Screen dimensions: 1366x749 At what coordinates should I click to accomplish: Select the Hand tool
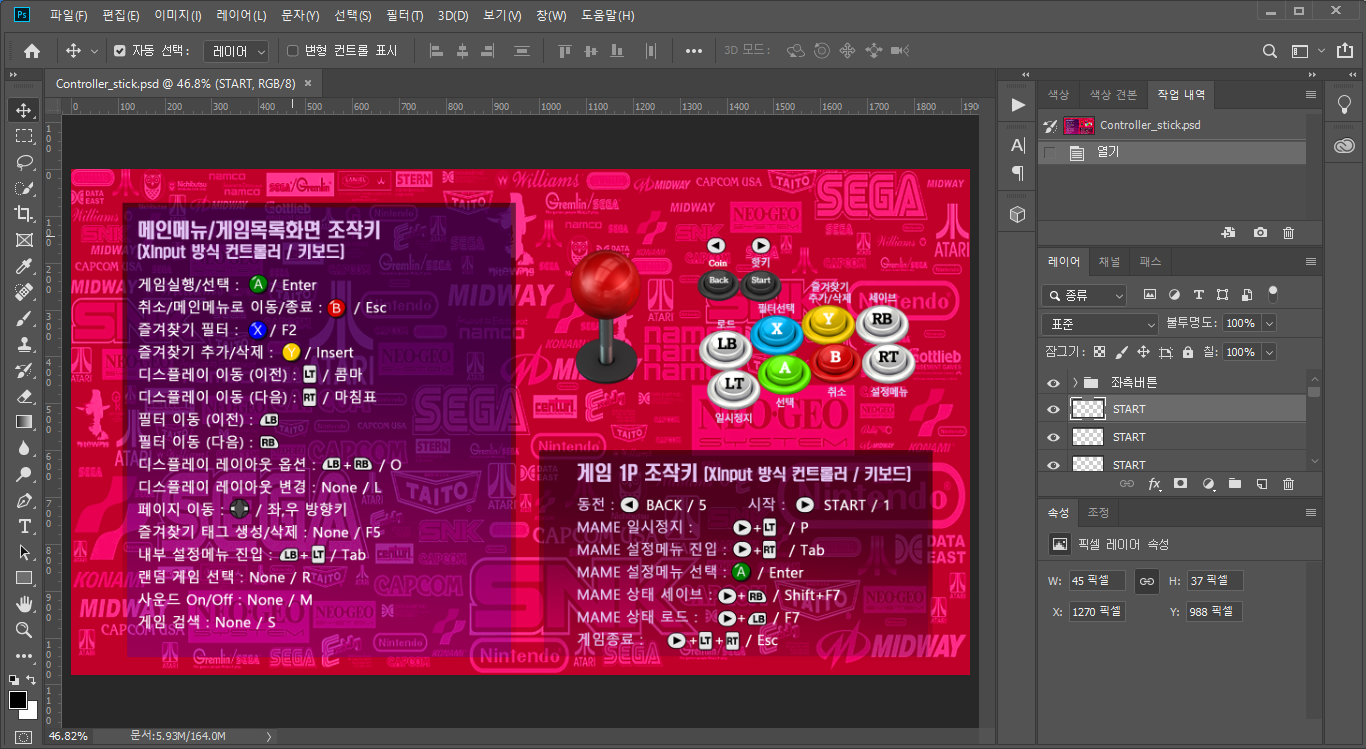coord(24,604)
